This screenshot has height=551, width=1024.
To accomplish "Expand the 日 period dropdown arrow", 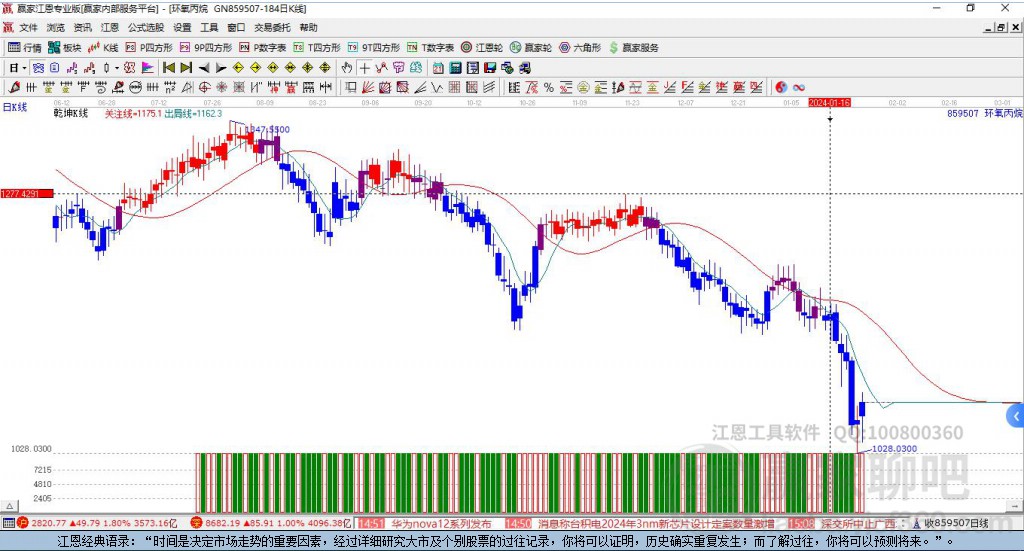I will click(x=23, y=68).
